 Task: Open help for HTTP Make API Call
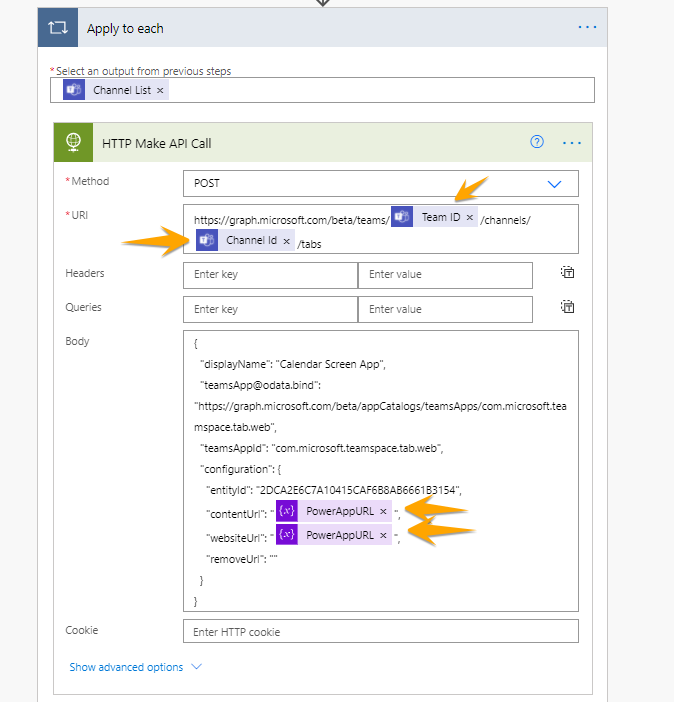[537, 142]
